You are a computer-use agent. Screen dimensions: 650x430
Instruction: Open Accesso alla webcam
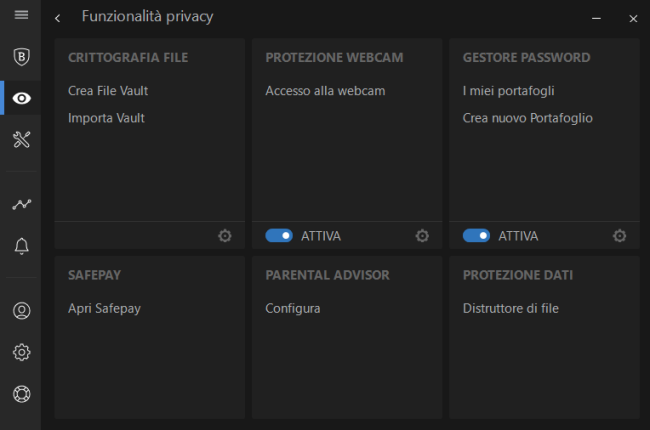click(x=325, y=91)
